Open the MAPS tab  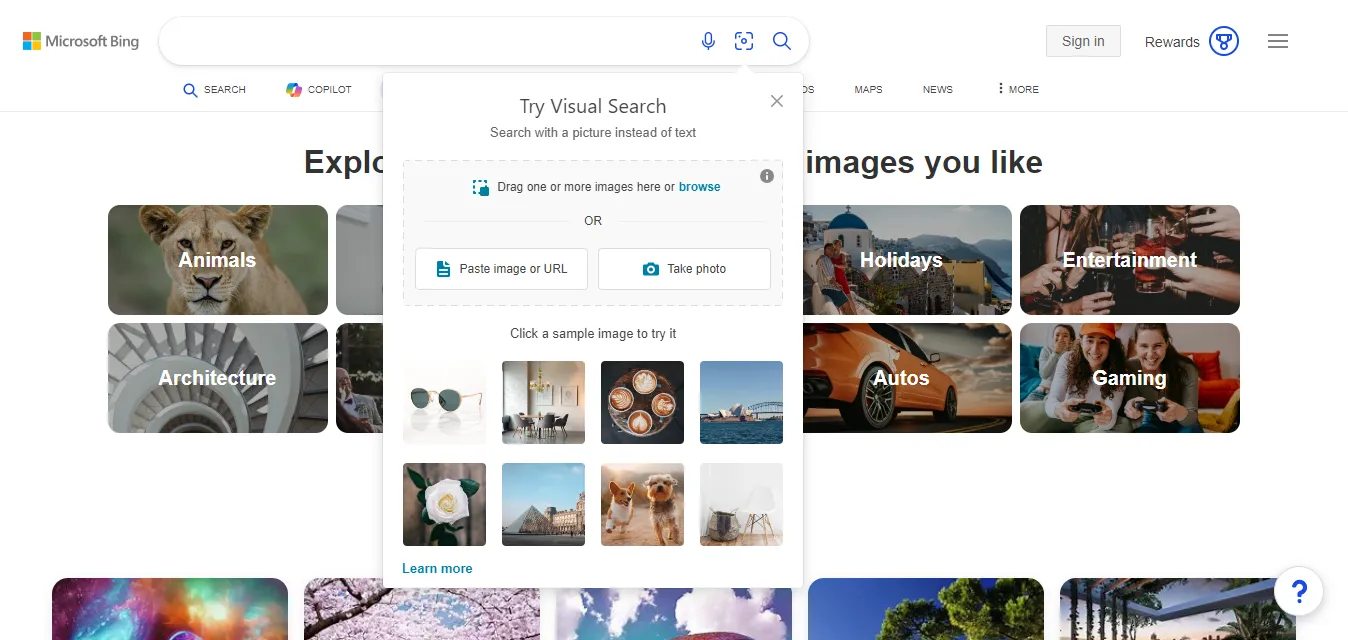tap(867, 89)
